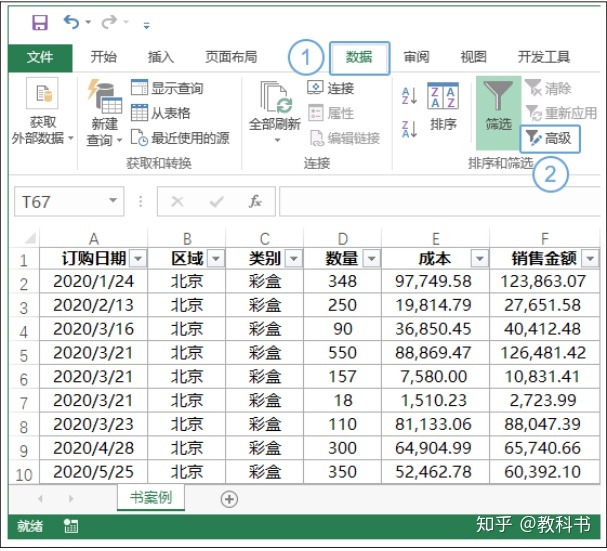Image resolution: width=607 pixels, height=551 pixels.
Task: Click the add new sheet plus icon
Action: (229, 499)
